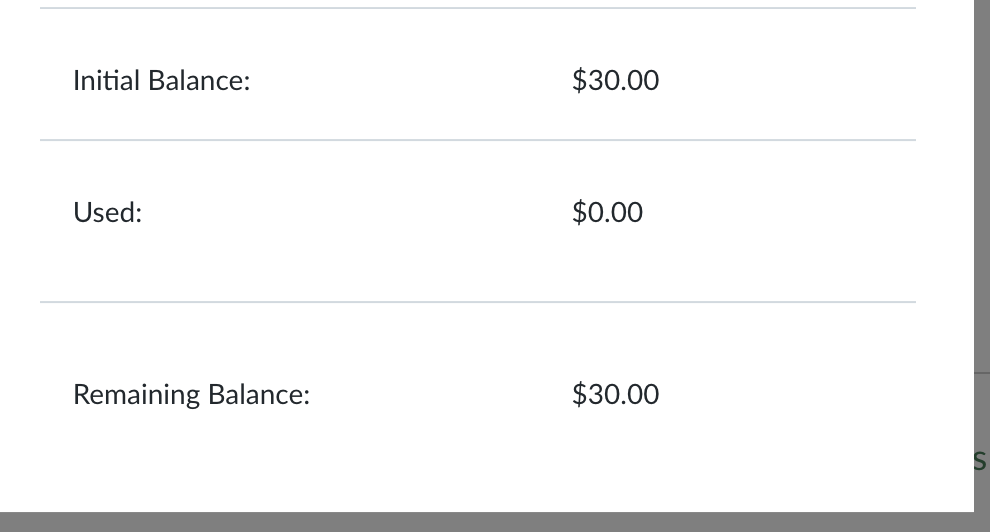
Task: Click the divider between Used and Remaining Balance
Action: click(478, 302)
